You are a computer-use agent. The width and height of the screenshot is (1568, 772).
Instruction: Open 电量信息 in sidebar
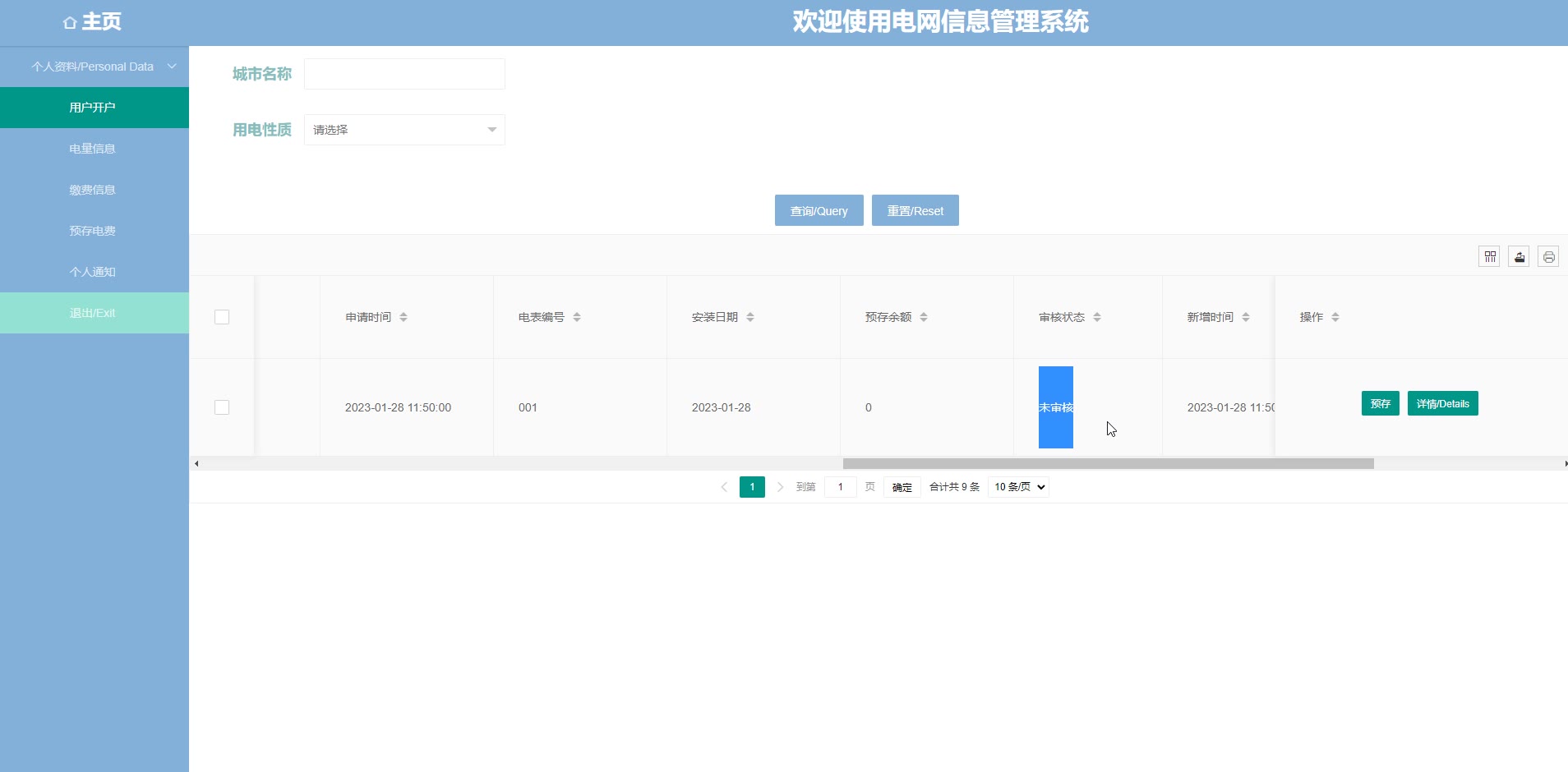93,149
